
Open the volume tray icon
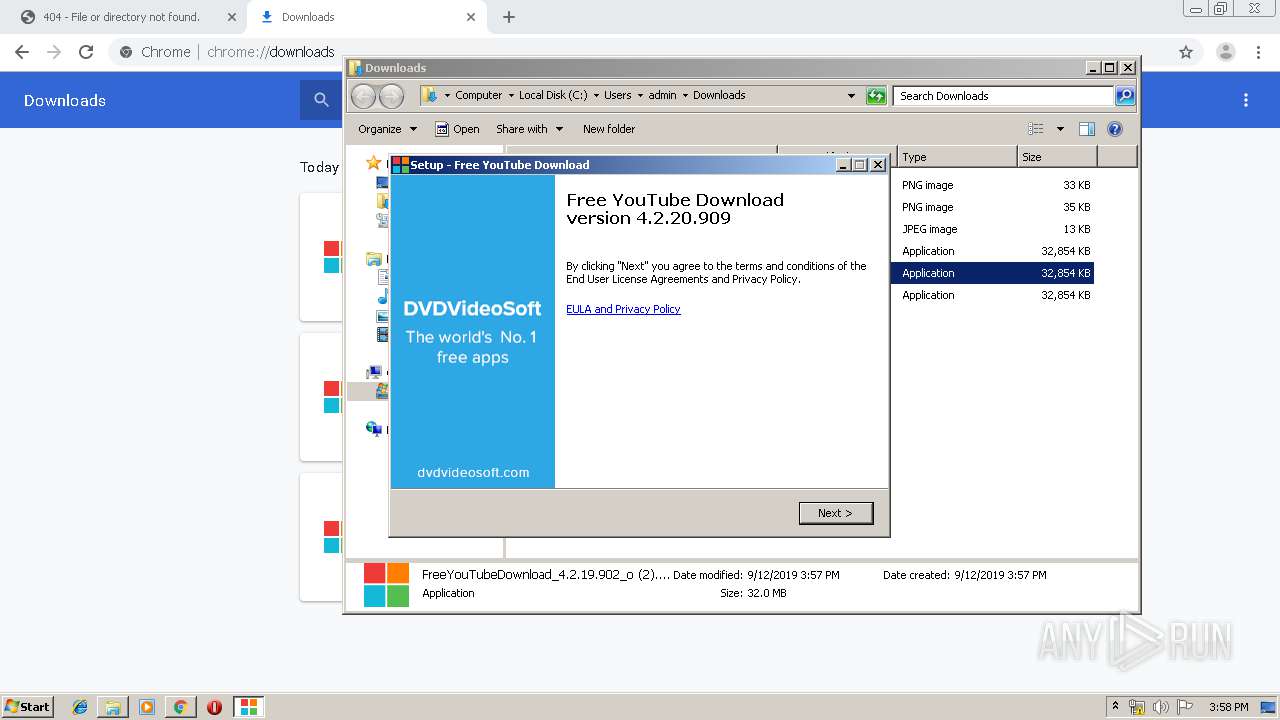coord(1161,707)
